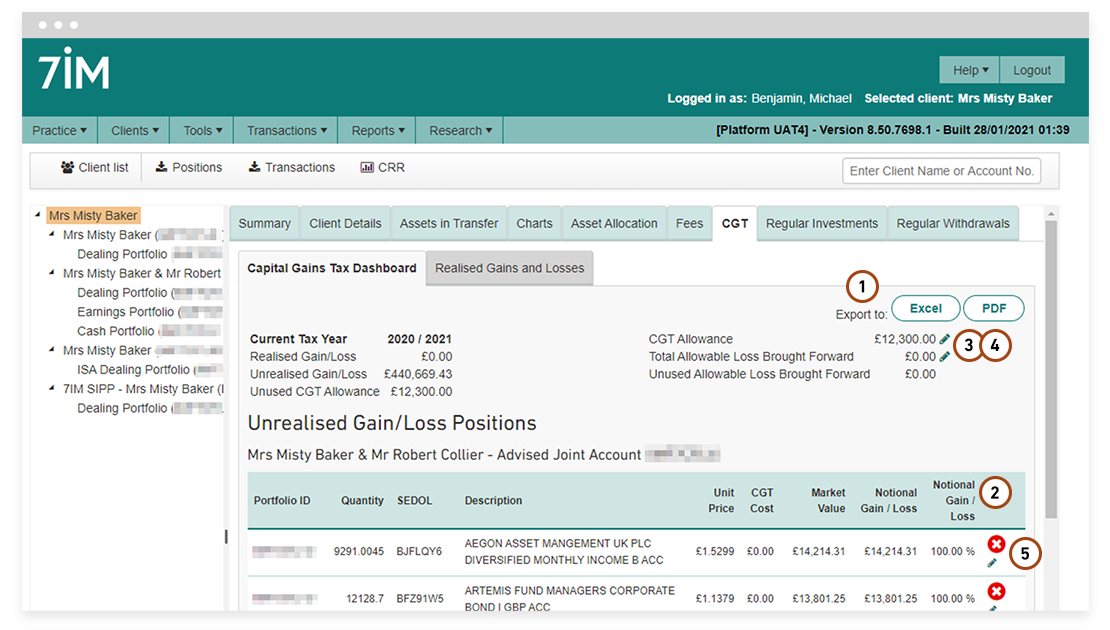The width and height of the screenshot is (1110, 630).
Task: Click the content panel vertical scrollbar thumb
Action: tap(1051, 370)
